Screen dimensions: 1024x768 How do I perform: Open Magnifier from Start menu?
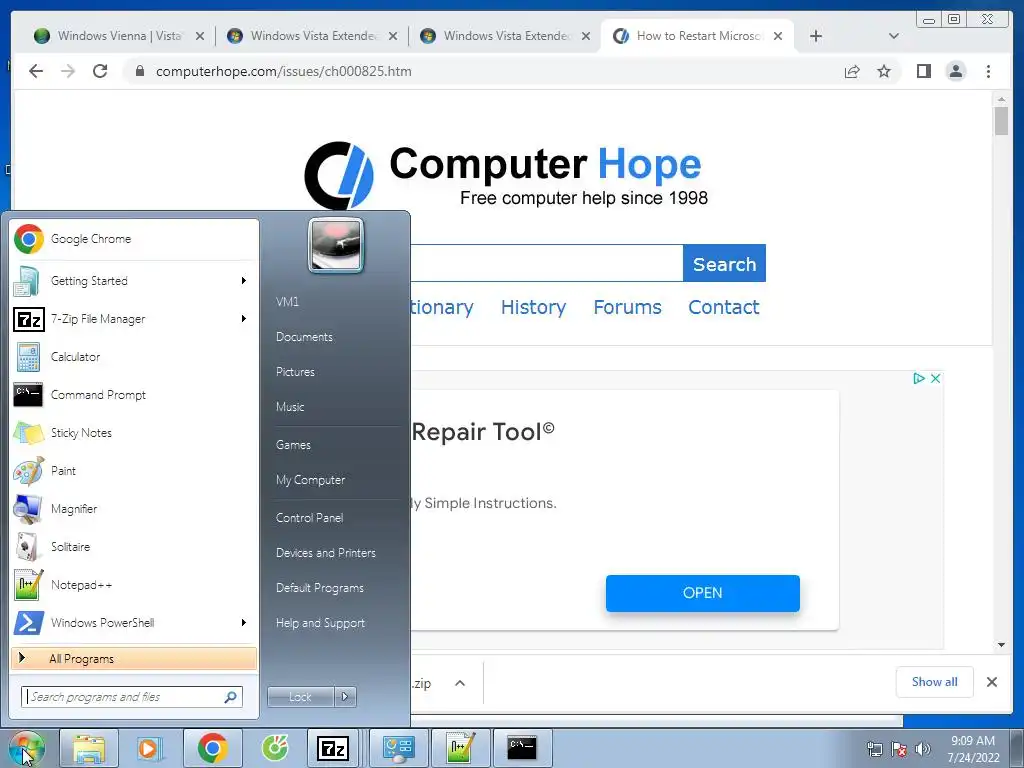pyautogui.click(x=134, y=508)
